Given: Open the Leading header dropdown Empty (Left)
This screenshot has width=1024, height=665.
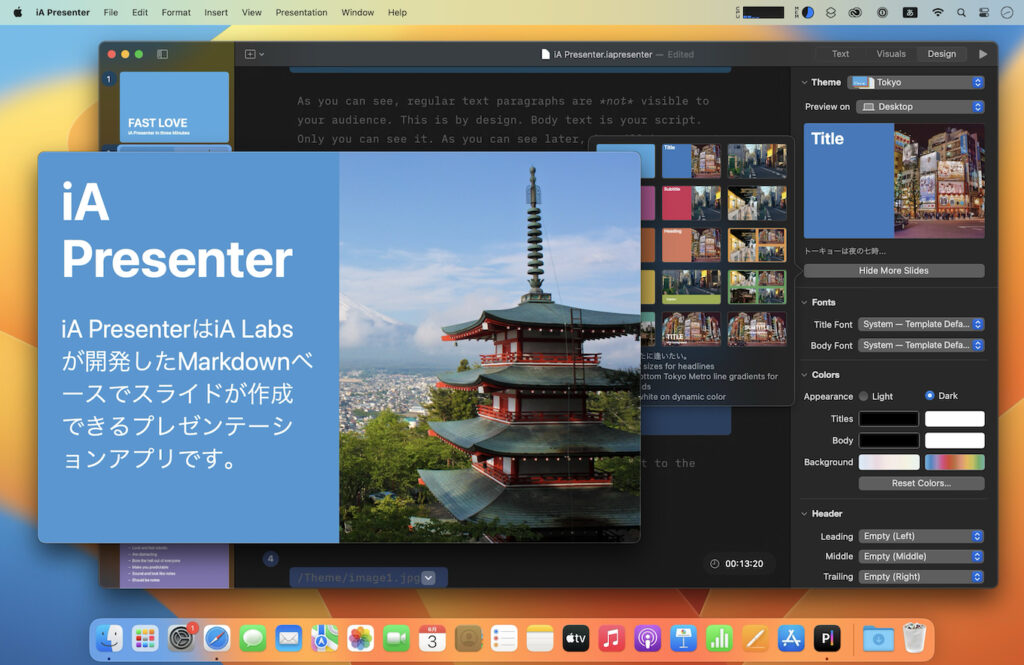Looking at the screenshot, I should pyautogui.click(x=921, y=535).
